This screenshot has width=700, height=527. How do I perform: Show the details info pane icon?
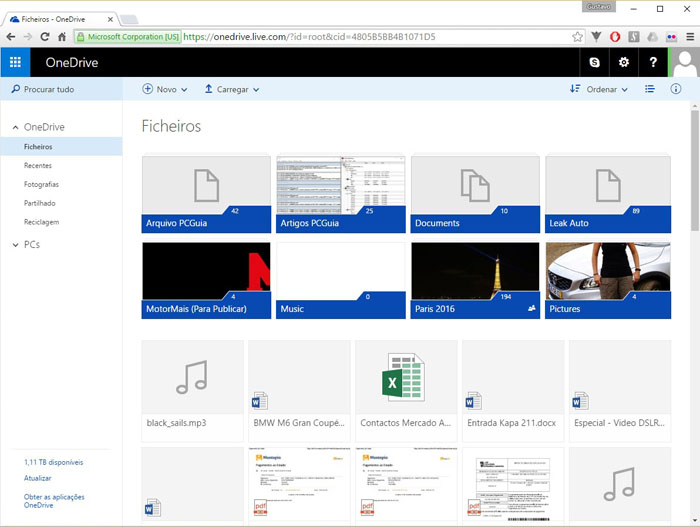tap(676, 89)
